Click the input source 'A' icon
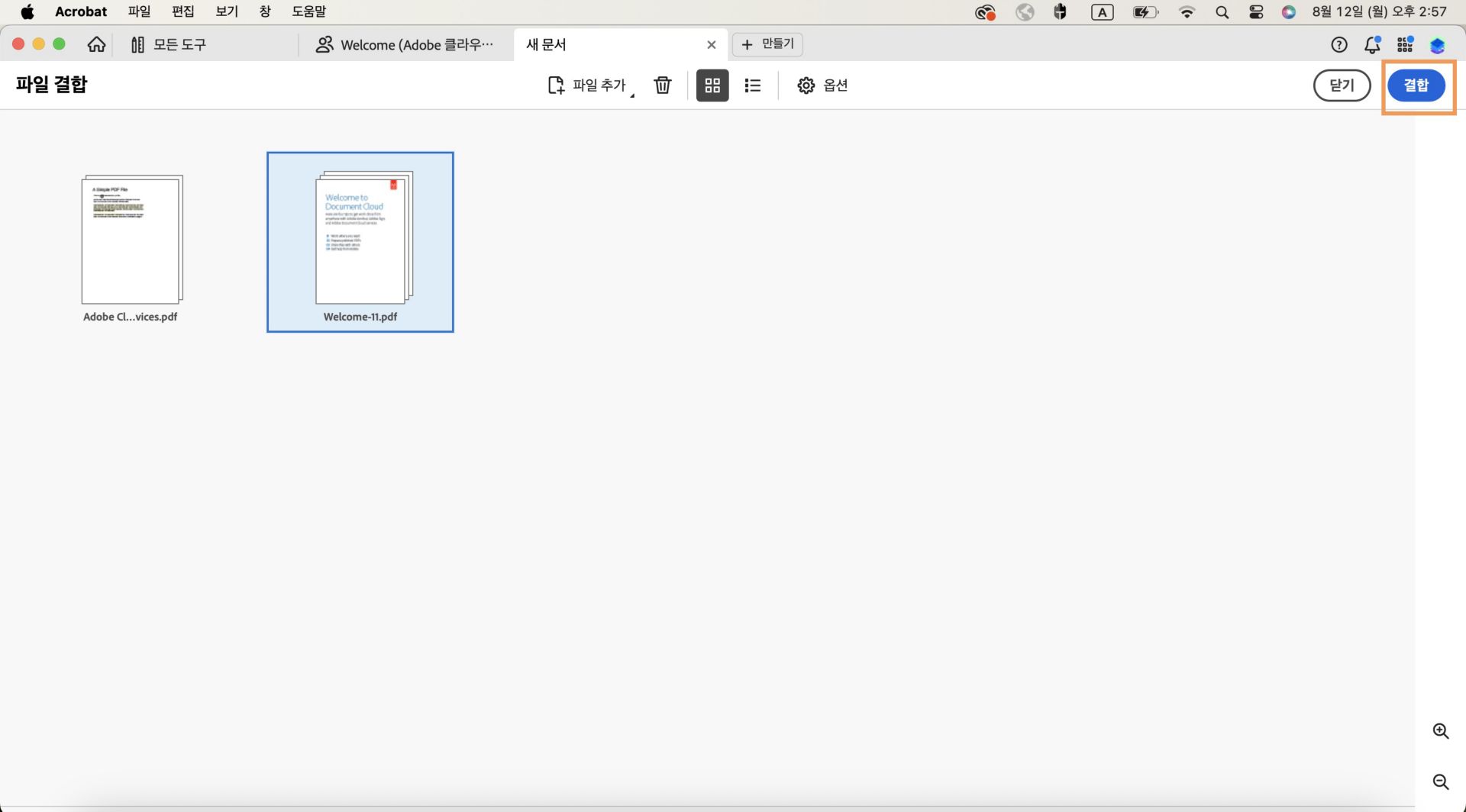The height and width of the screenshot is (812, 1466). pyautogui.click(x=1103, y=12)
